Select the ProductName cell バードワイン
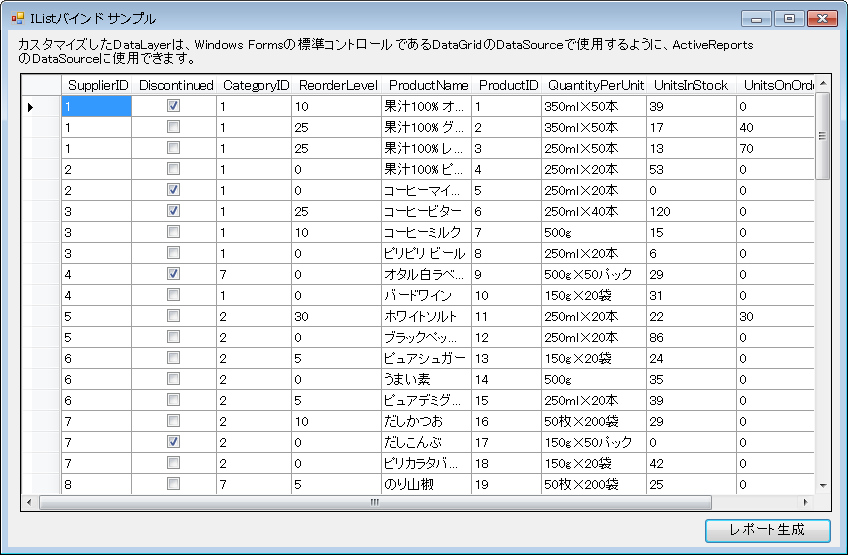 point(426,295)
